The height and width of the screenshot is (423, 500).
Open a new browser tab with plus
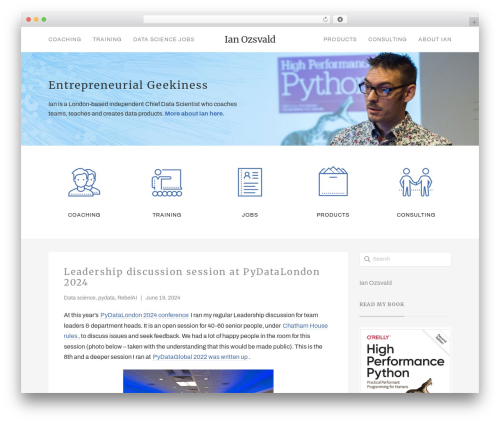[x=474, y=22]
